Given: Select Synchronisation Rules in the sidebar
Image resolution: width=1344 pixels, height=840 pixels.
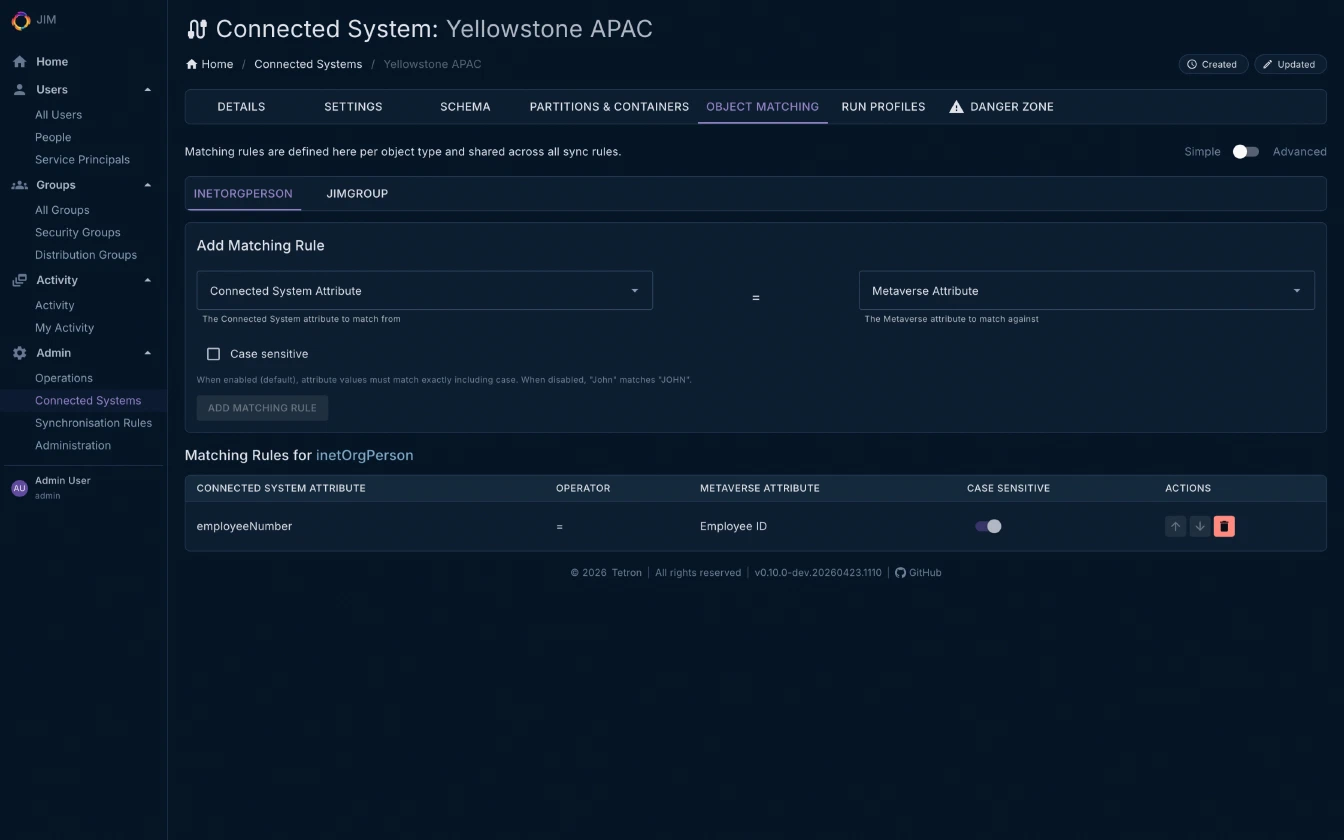Looking at the screenshot, I should click(x=94, y=422).
